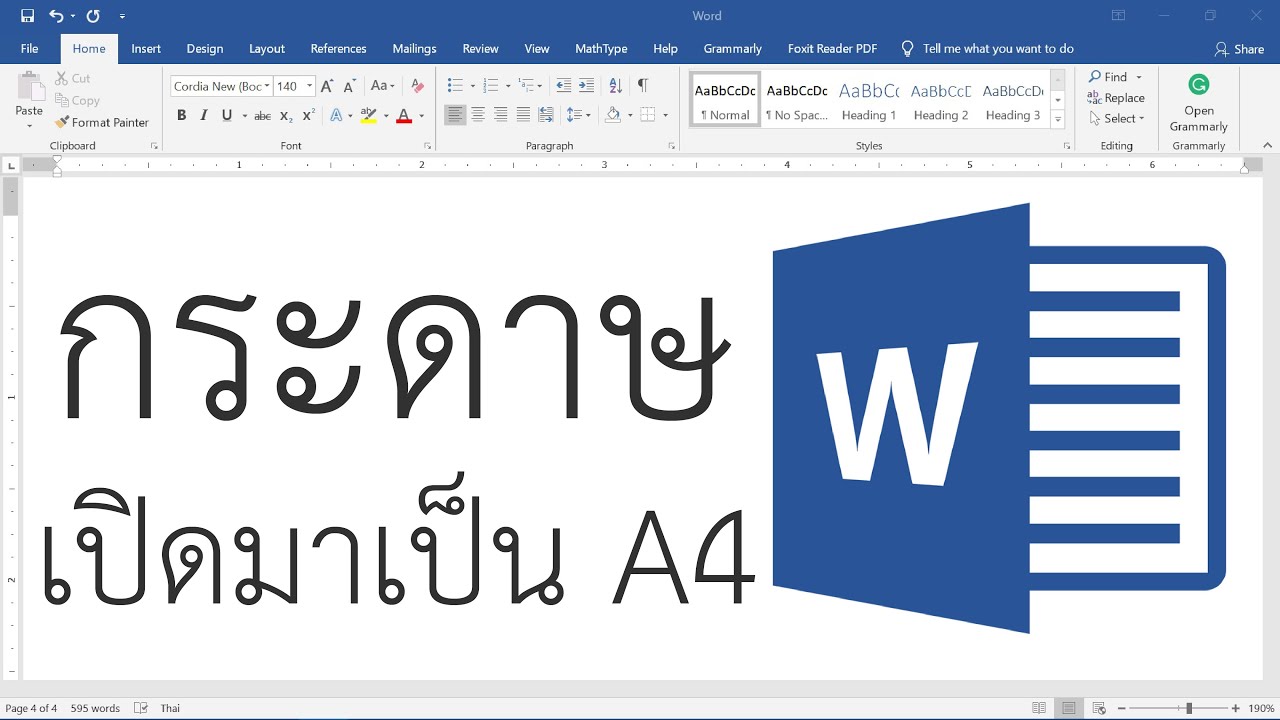
Task: Toggle italic formatting
Action: tap(204, 115)
